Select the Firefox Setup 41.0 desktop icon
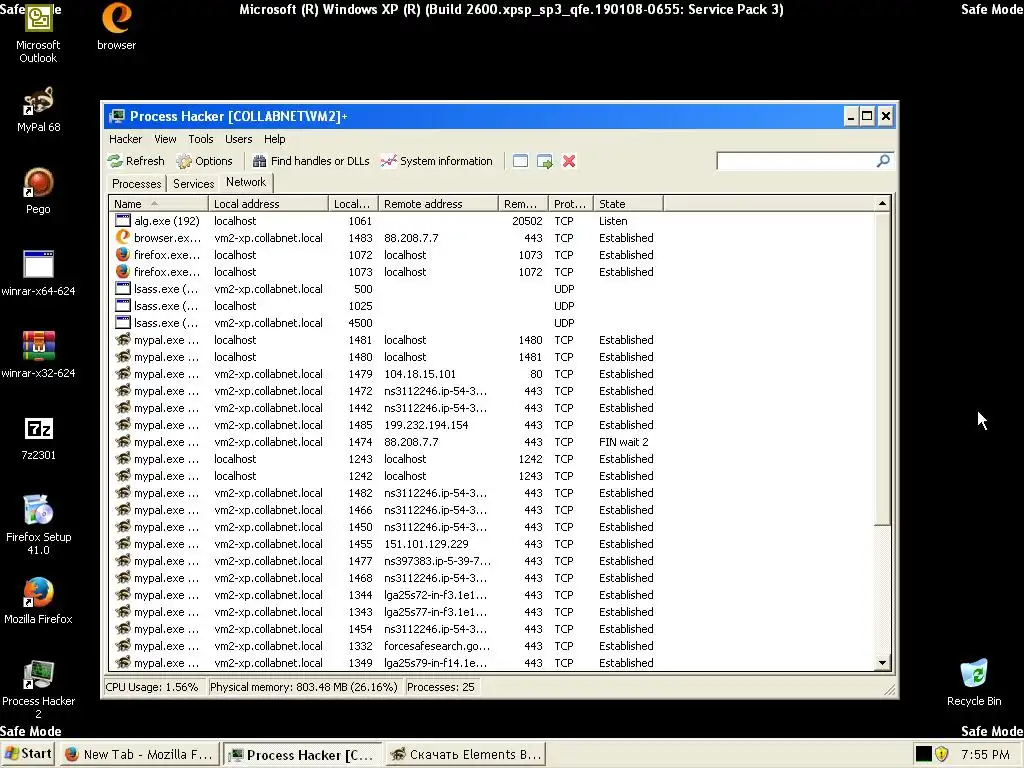 pyautogui.click(x=38, y=526)
